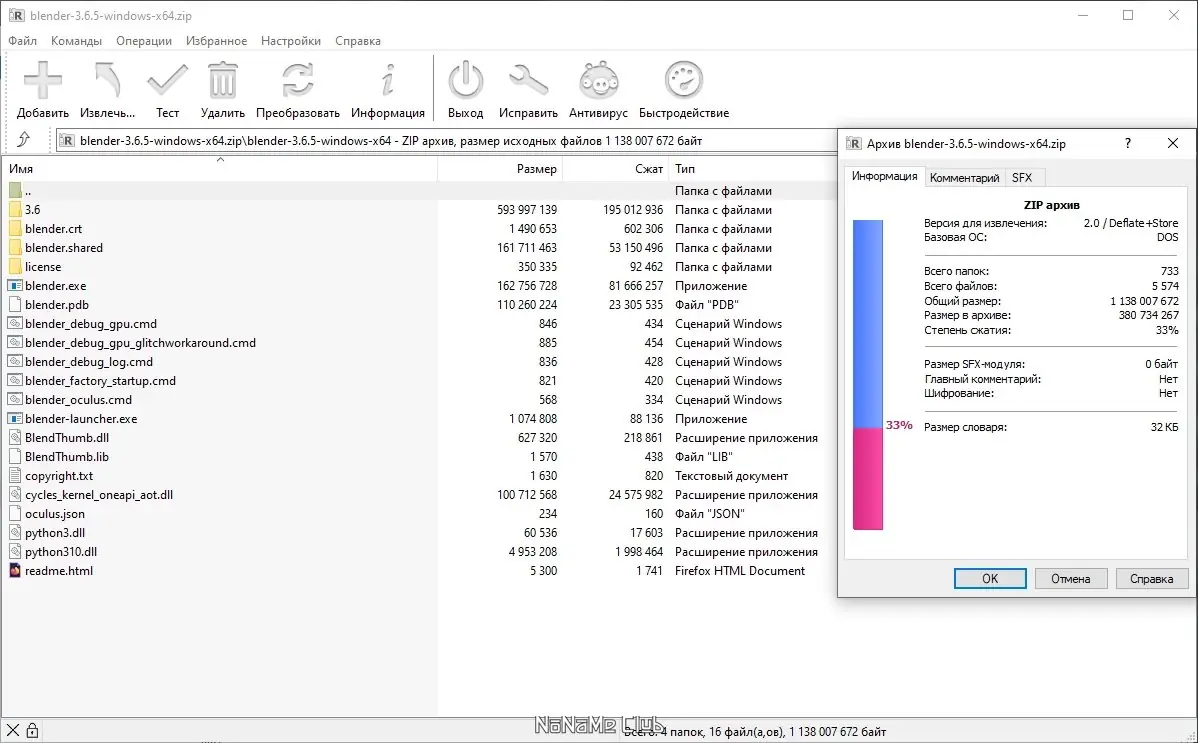Click the Извлечь (Extract) toolbar icon
The image size is (1198, 743).
[107, 80]
